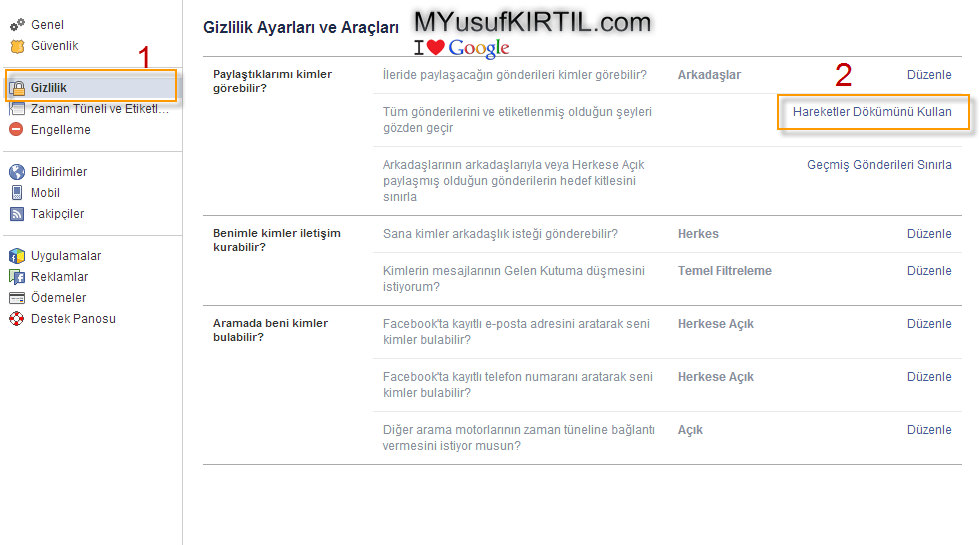
Task: Click the Zaman Tüneli ve Etiketleme icon
Action: tap(17, 109)
